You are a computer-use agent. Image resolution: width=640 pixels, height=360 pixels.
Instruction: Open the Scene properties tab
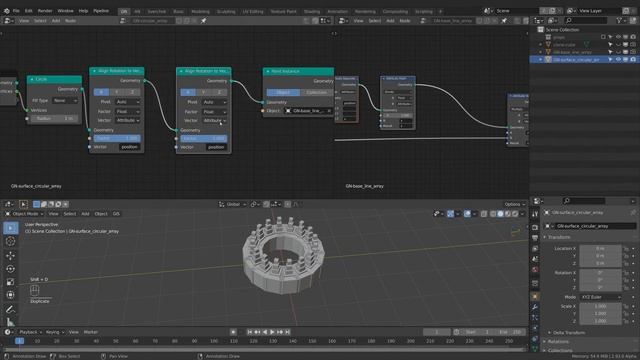pyautogui.click(x=535, y=259)
